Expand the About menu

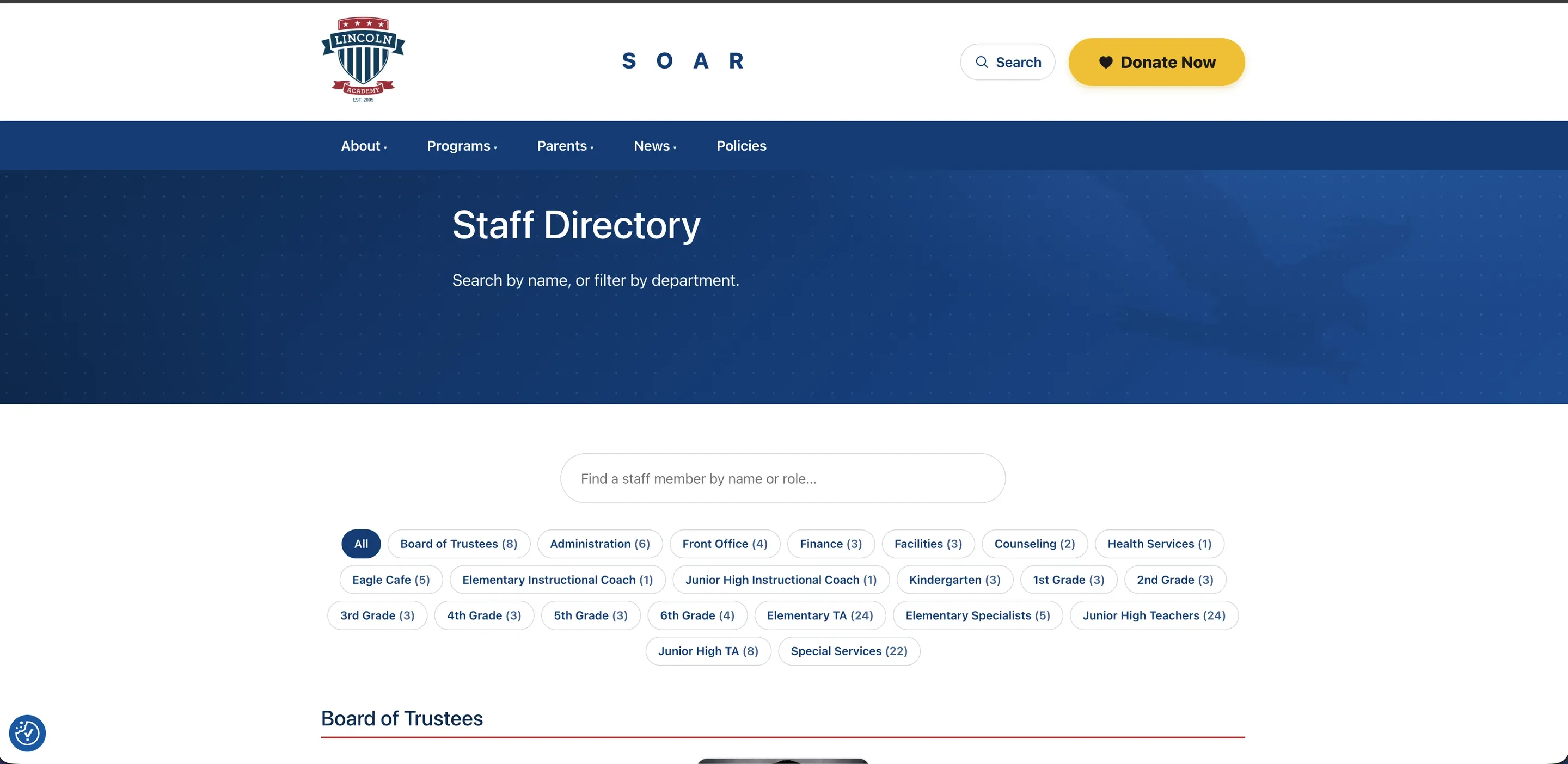point(364,146)
